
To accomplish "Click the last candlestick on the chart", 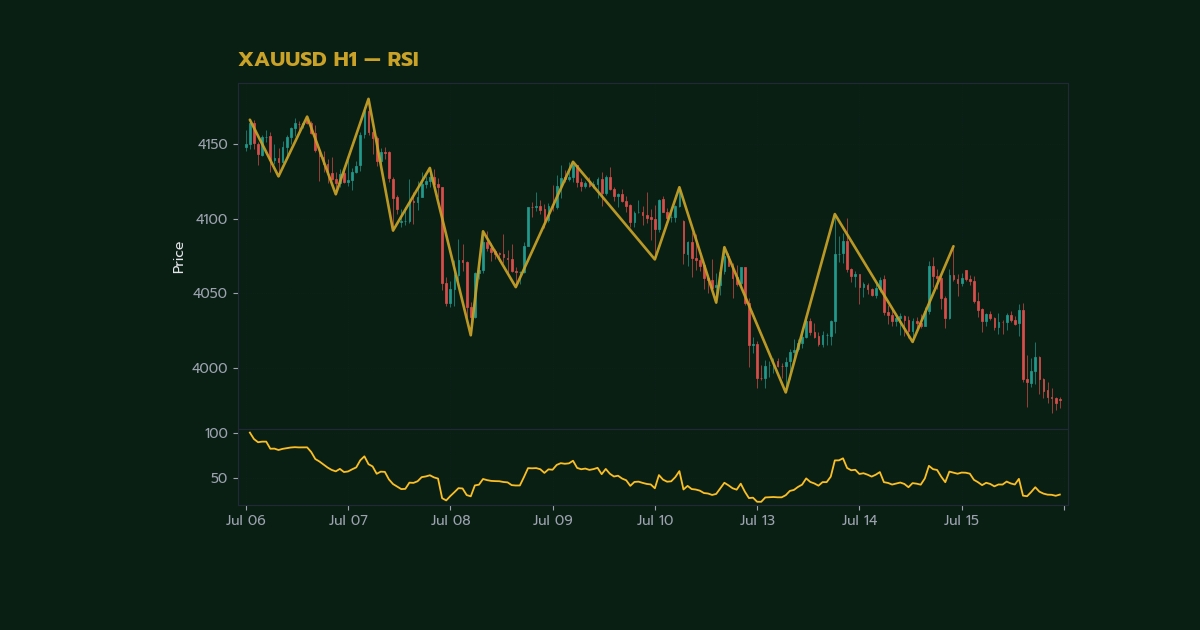I will (x=1060, y=402).
